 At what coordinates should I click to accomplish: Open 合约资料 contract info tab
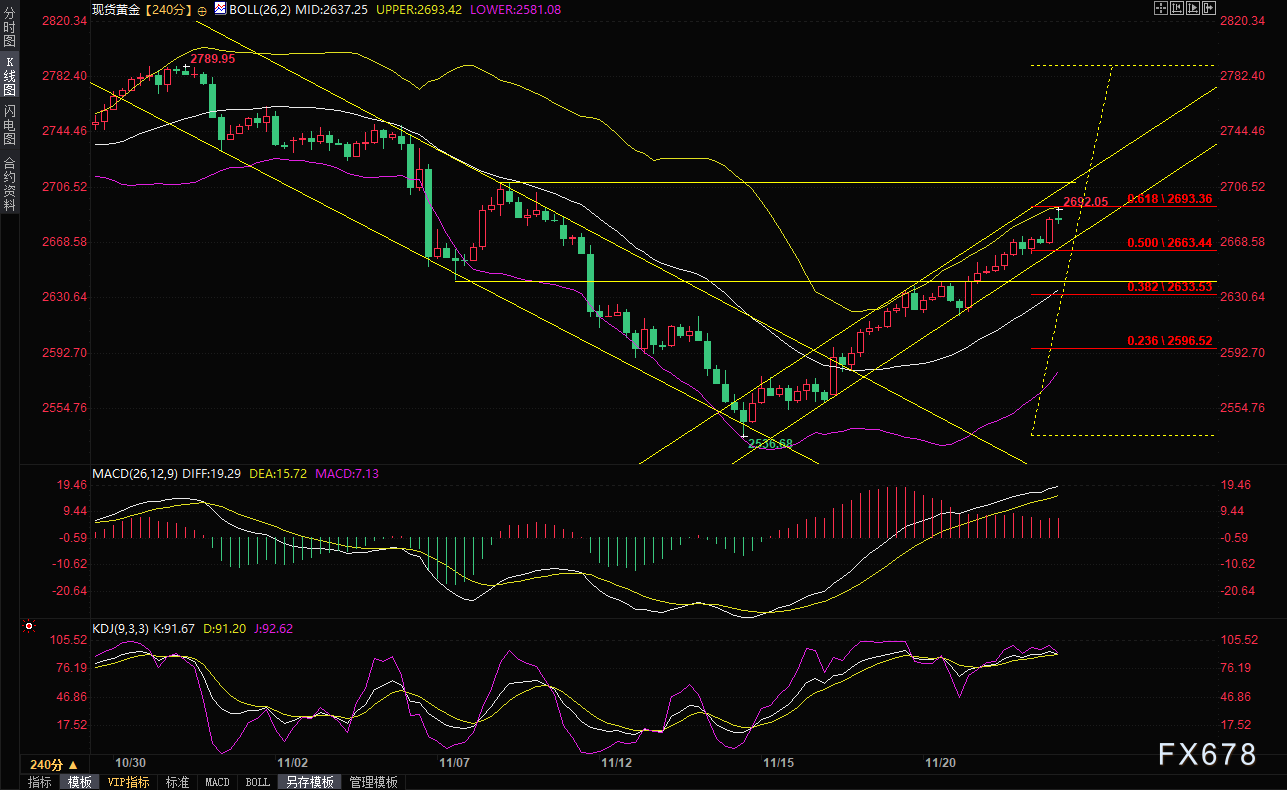tap(9, 183)
